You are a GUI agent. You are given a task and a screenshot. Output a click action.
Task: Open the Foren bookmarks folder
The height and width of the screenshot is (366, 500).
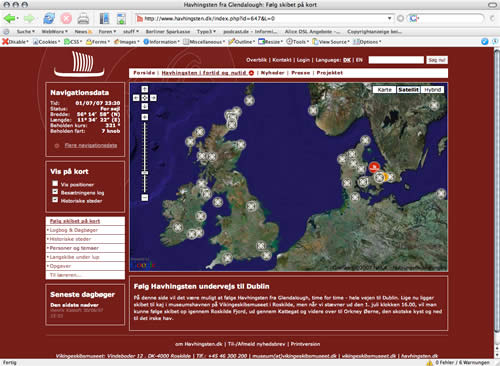[107, 32]
